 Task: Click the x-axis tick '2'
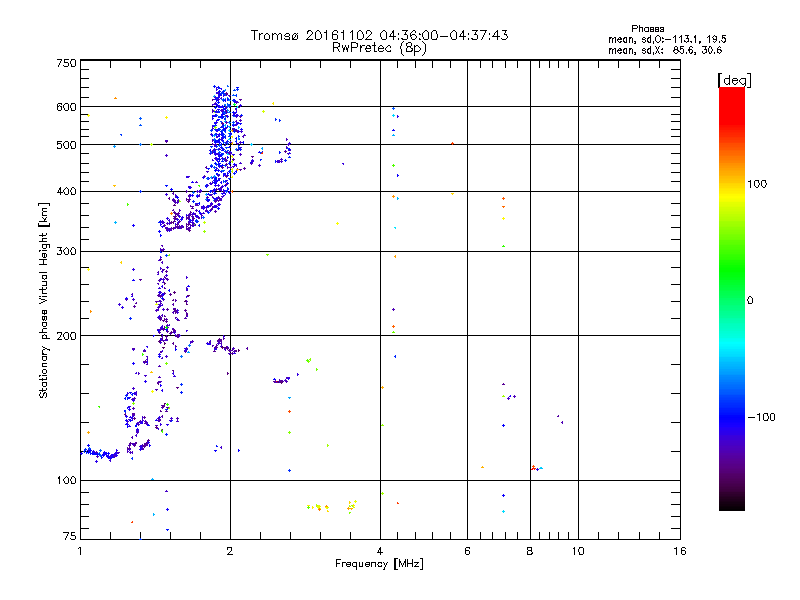tap(230, 551)
